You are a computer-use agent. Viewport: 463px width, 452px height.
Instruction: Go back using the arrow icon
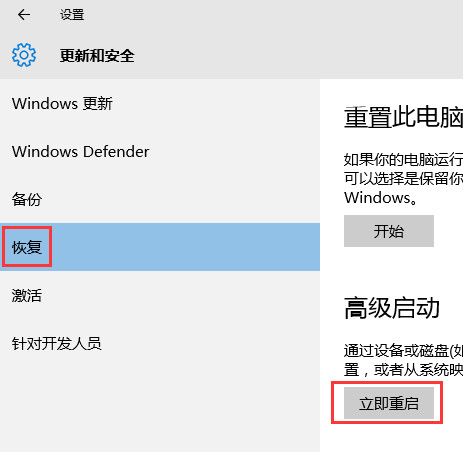pyautogui.click(x=24, y=15)
